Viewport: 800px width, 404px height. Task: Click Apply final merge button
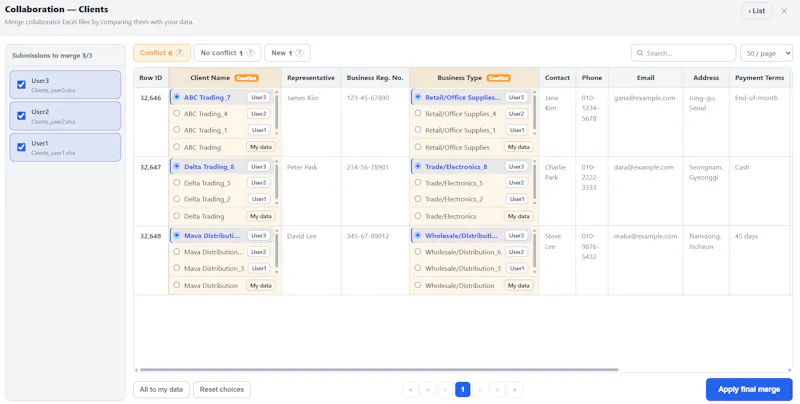749,389
